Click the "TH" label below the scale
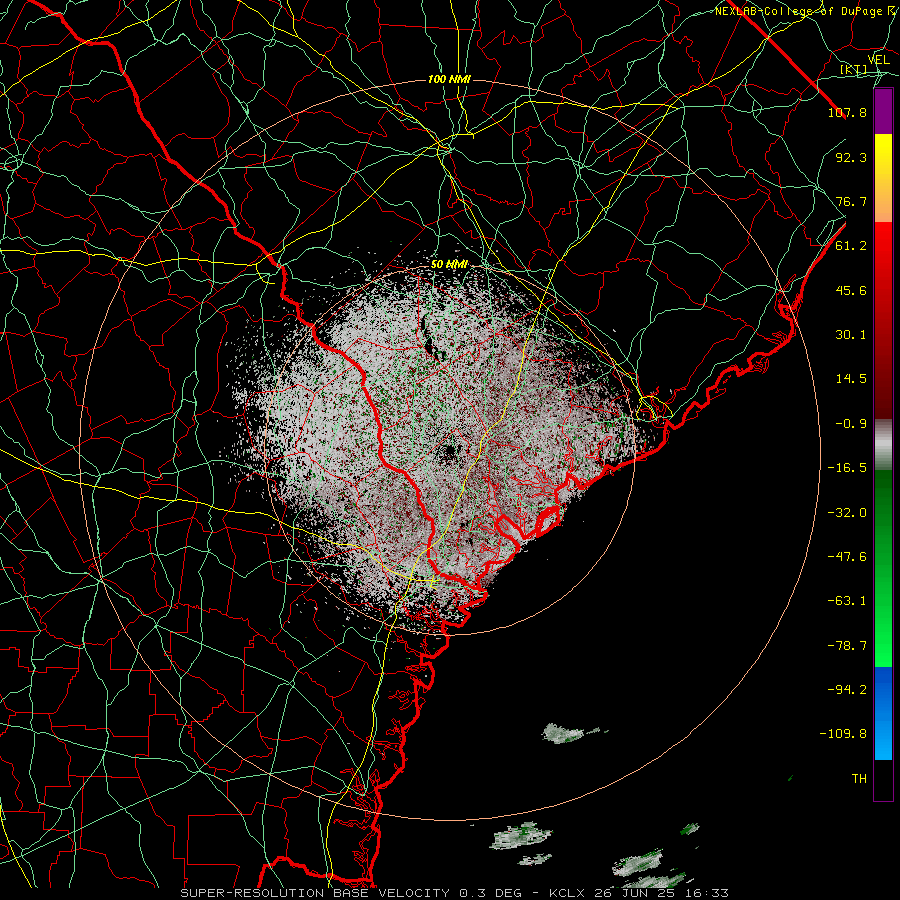900x900 pixels. (859, 779)
